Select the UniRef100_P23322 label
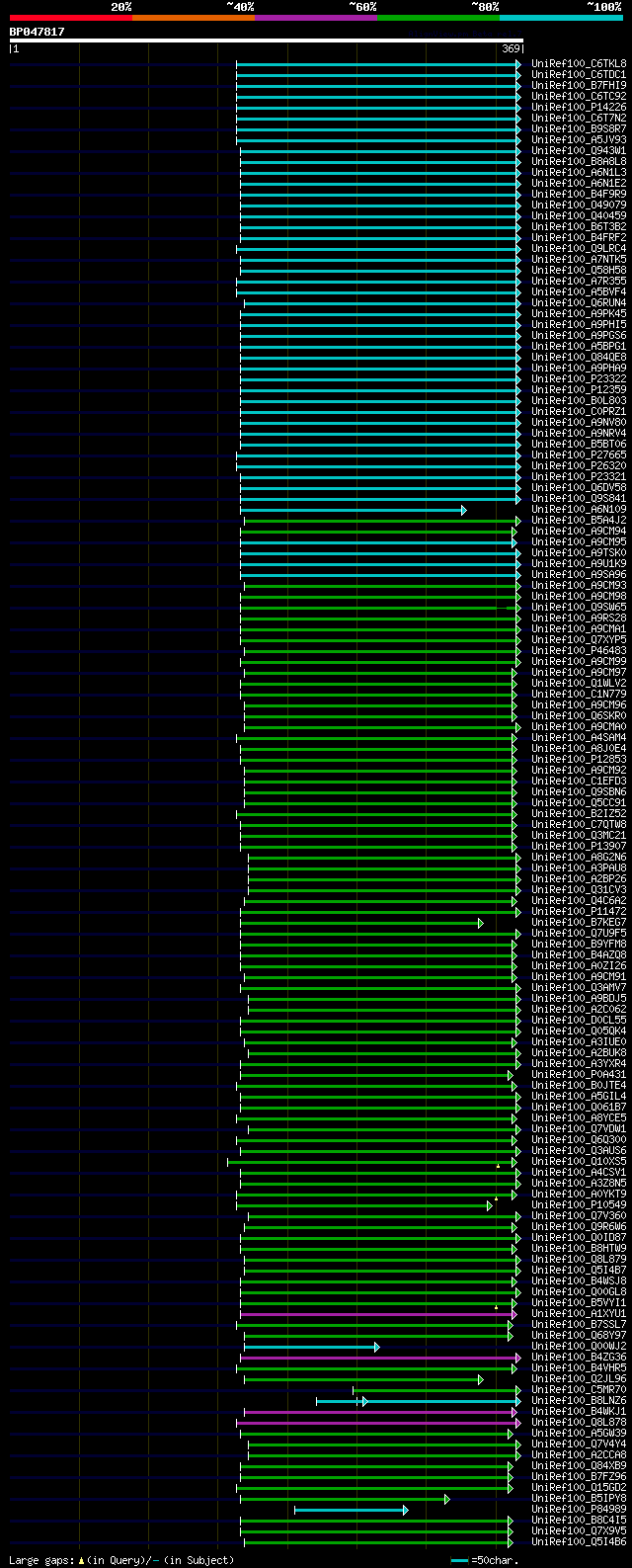 click(x=579, y=379)
